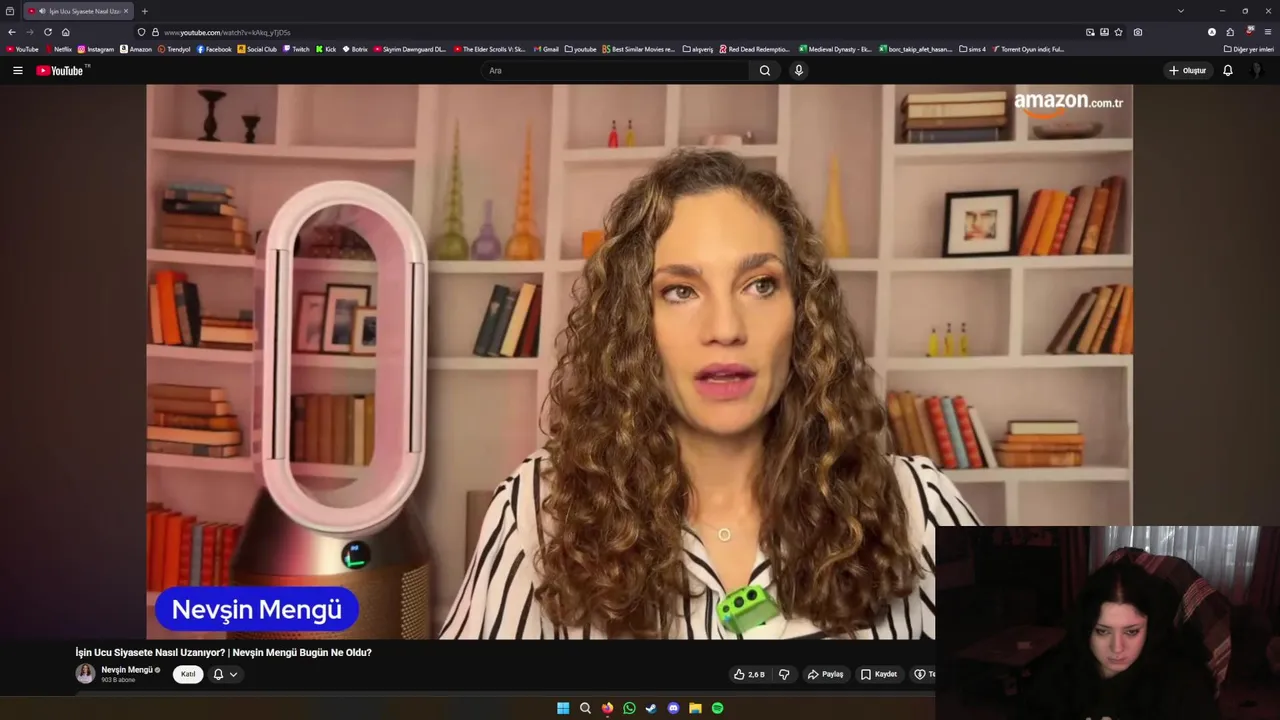Viewport: 1280px width, 720px height.
Task: Start voice search with microphone icon
Action: point(798,70)
